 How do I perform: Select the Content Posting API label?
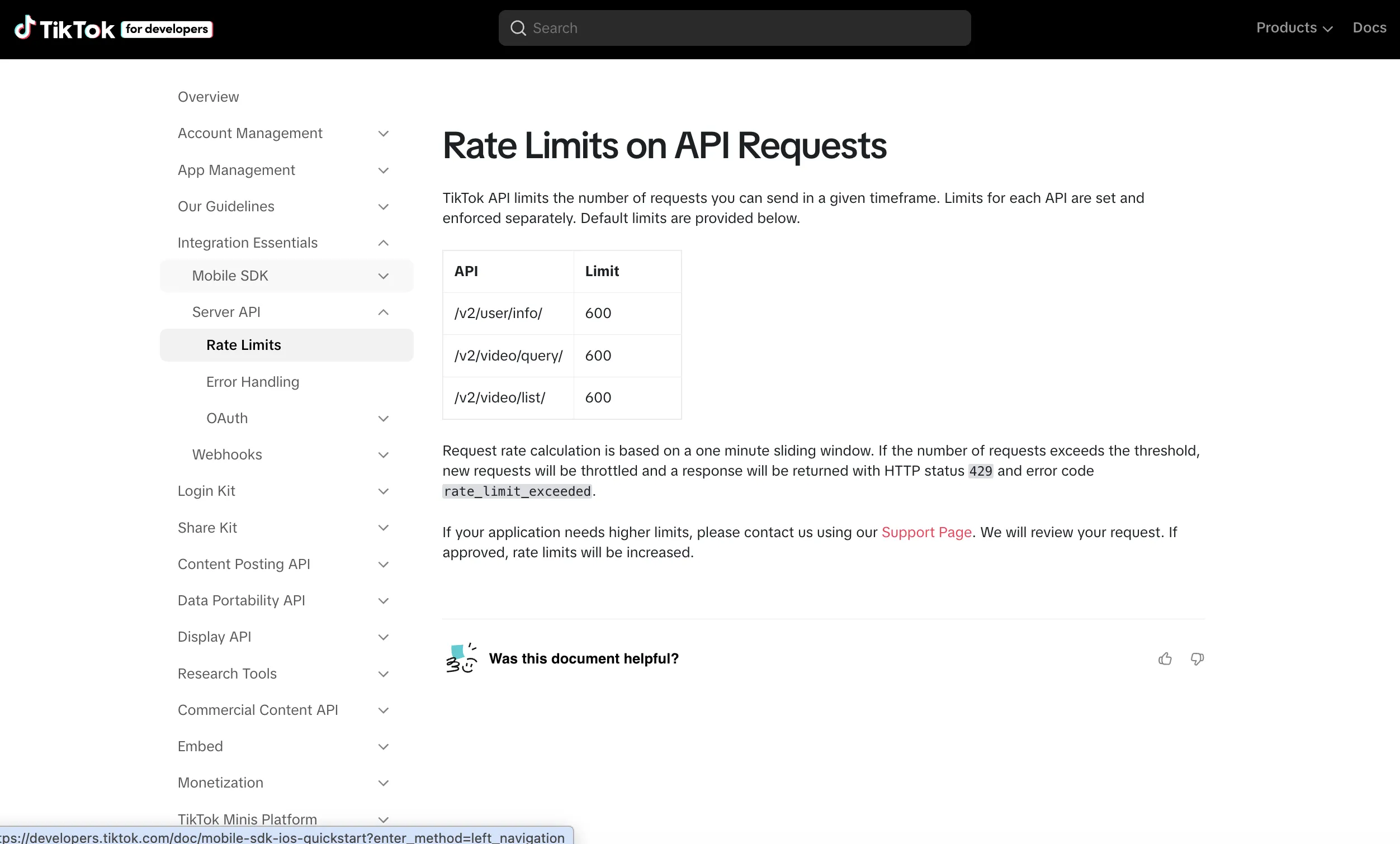pyautogui.click(x=244, y=564)
